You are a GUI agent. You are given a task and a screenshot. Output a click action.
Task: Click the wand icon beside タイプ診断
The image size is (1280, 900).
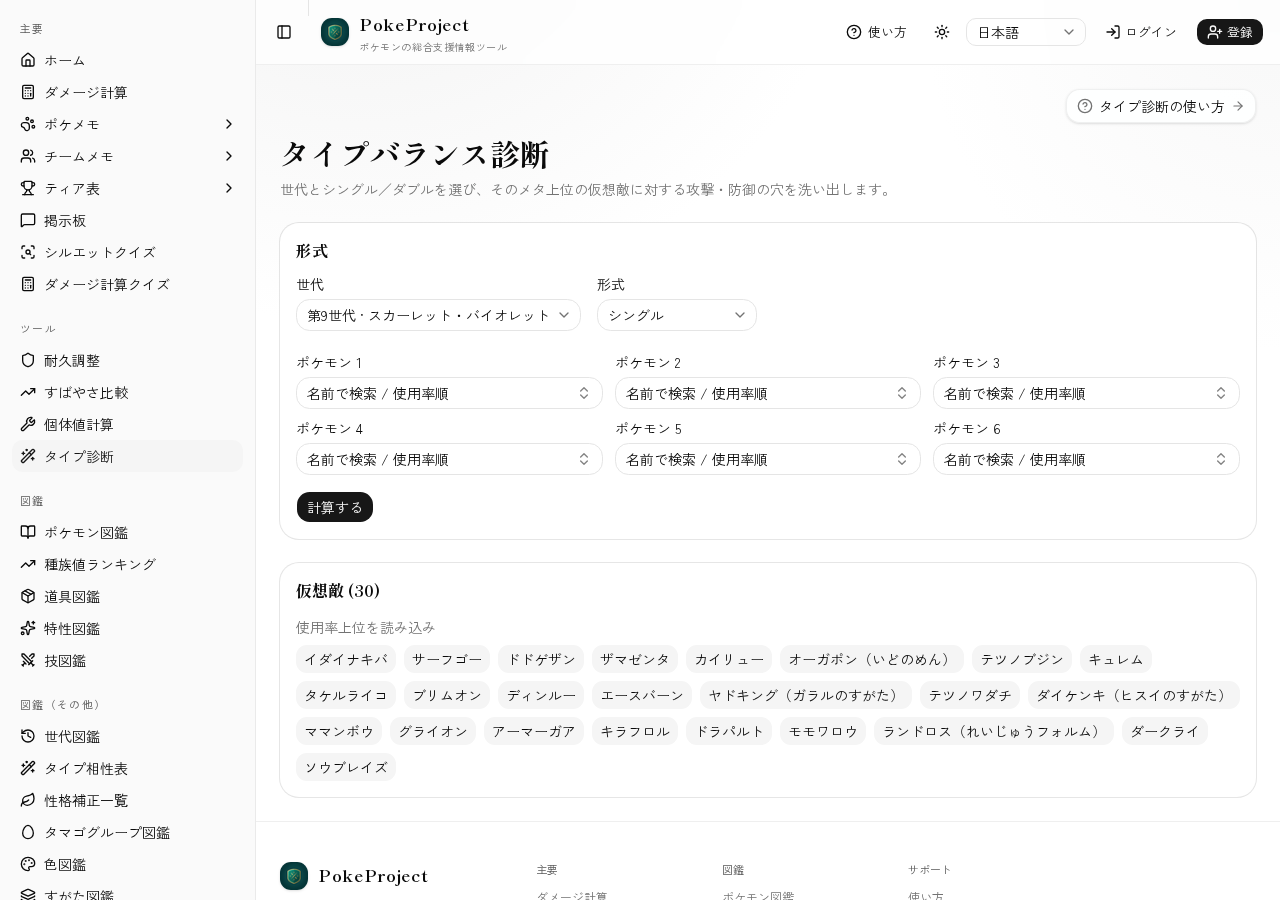[x=28, y=456]
